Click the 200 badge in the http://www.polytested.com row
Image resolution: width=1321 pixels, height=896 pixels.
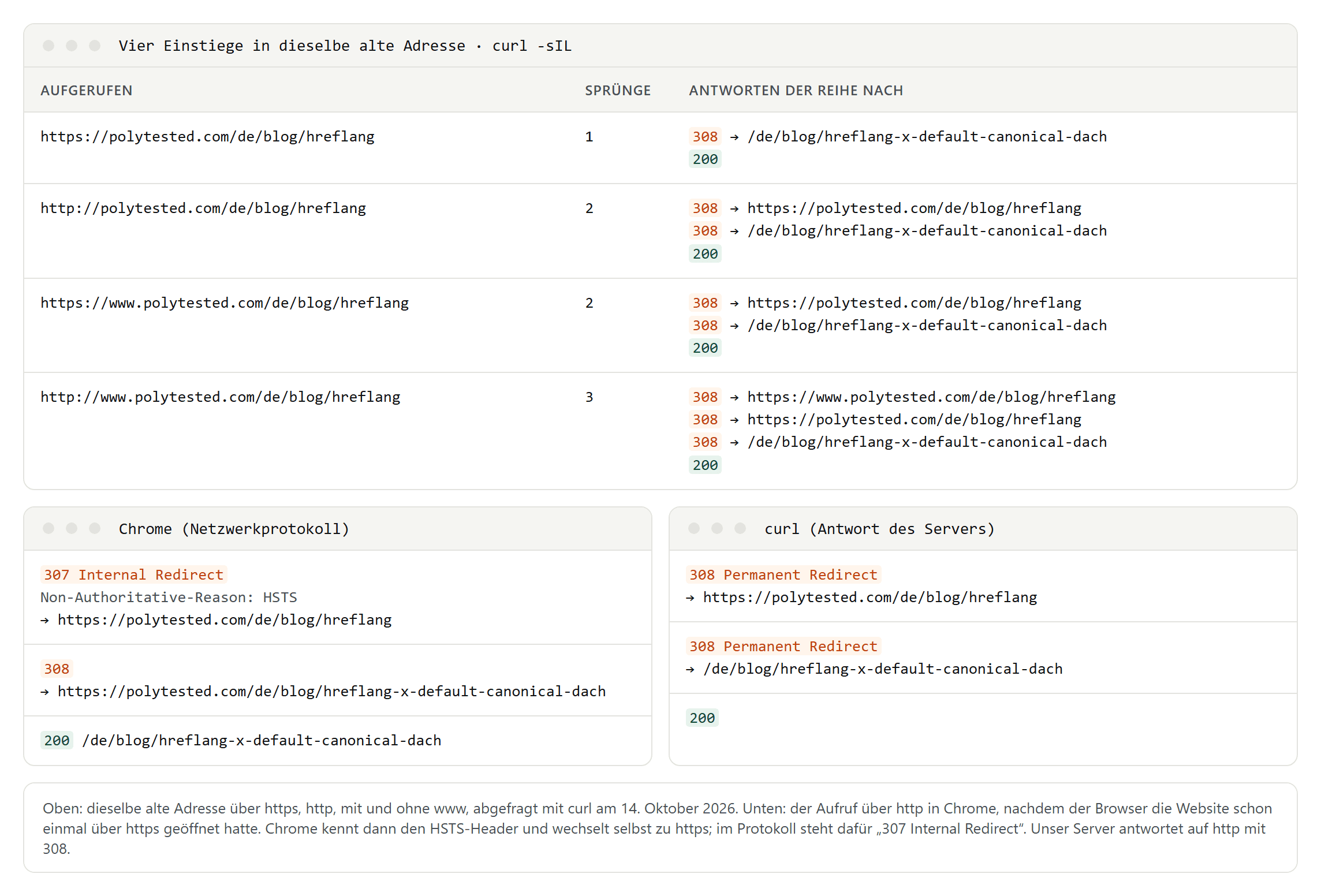tap(705, 465)
